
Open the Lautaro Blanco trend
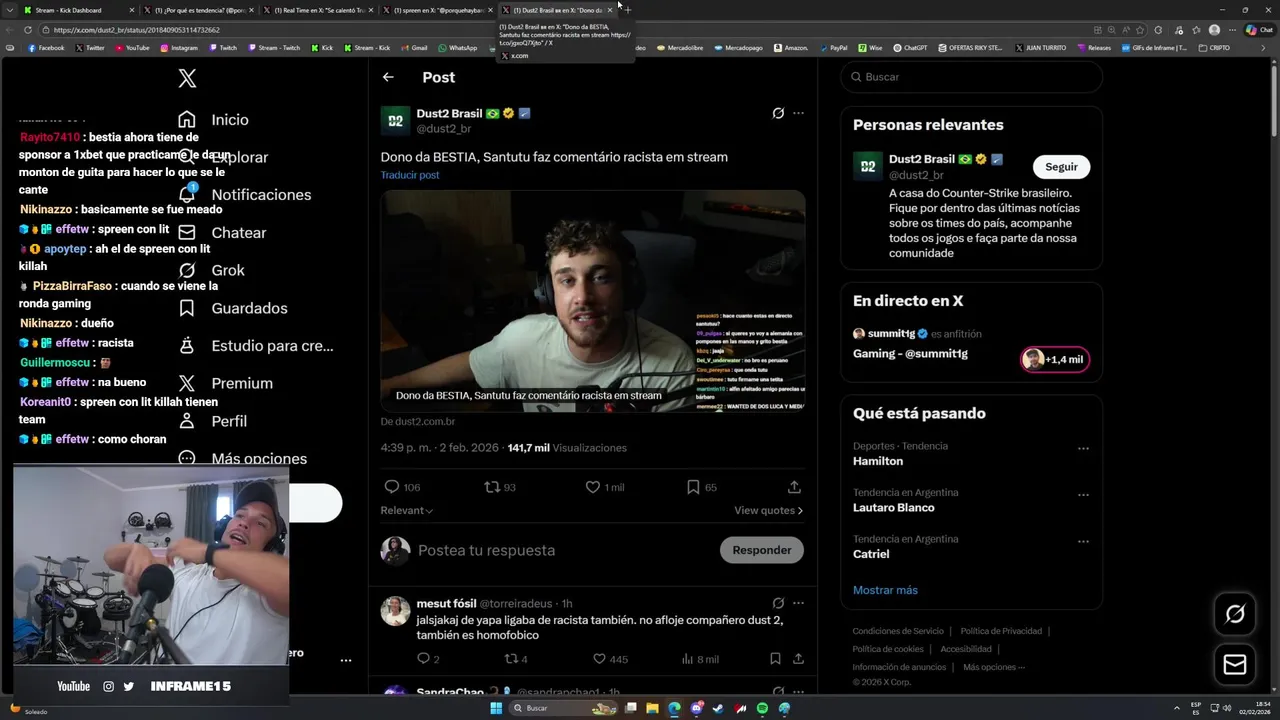(894, 507)
